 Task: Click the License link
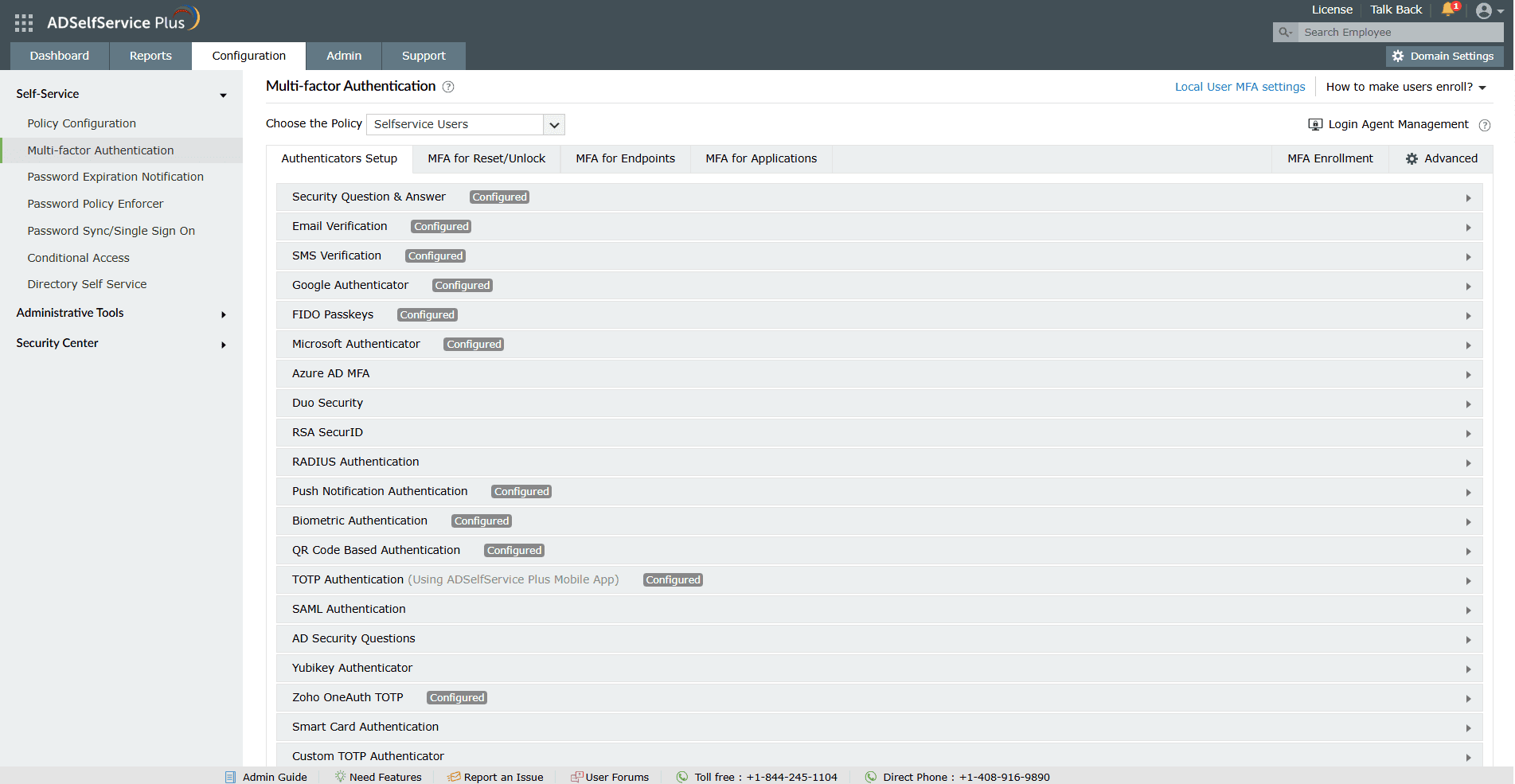coord(1332,10)
